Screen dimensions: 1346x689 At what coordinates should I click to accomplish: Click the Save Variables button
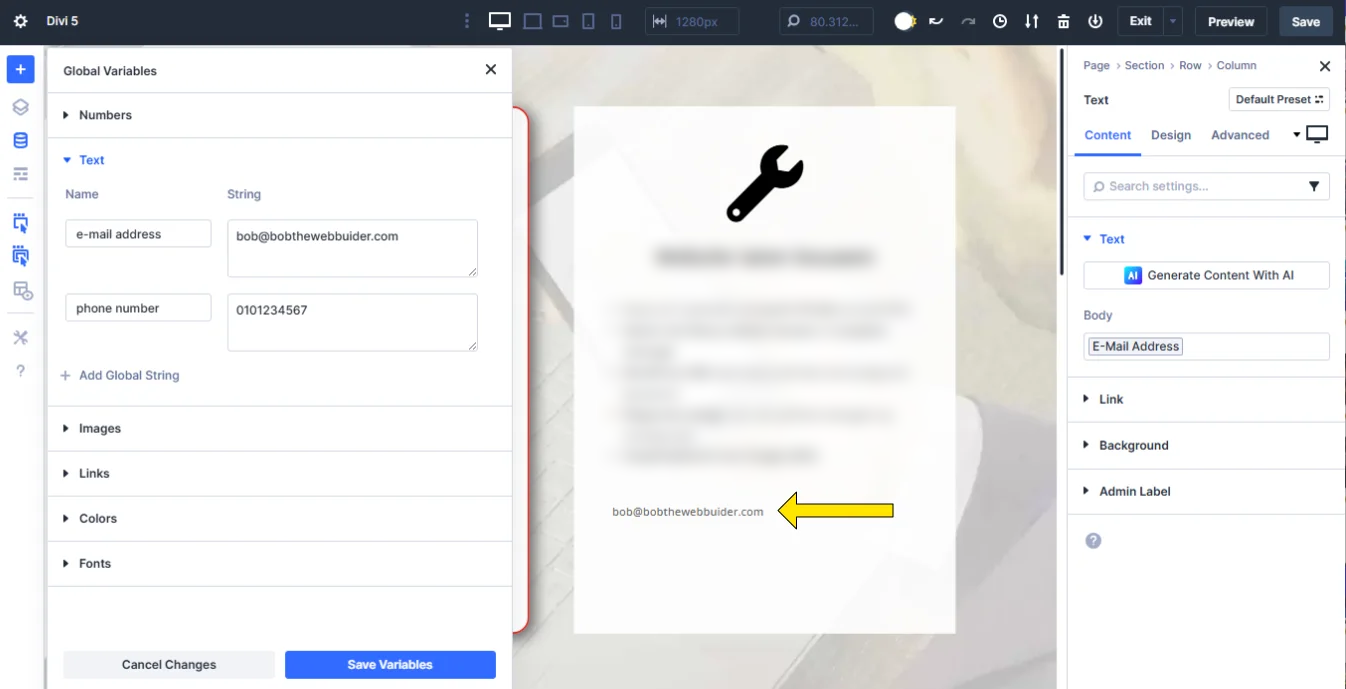tap(390, 664)
